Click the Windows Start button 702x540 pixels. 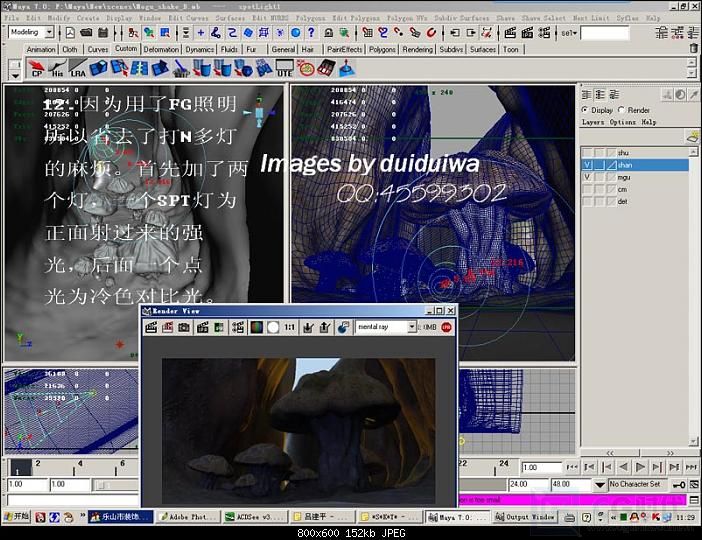[x=16, y=517]
